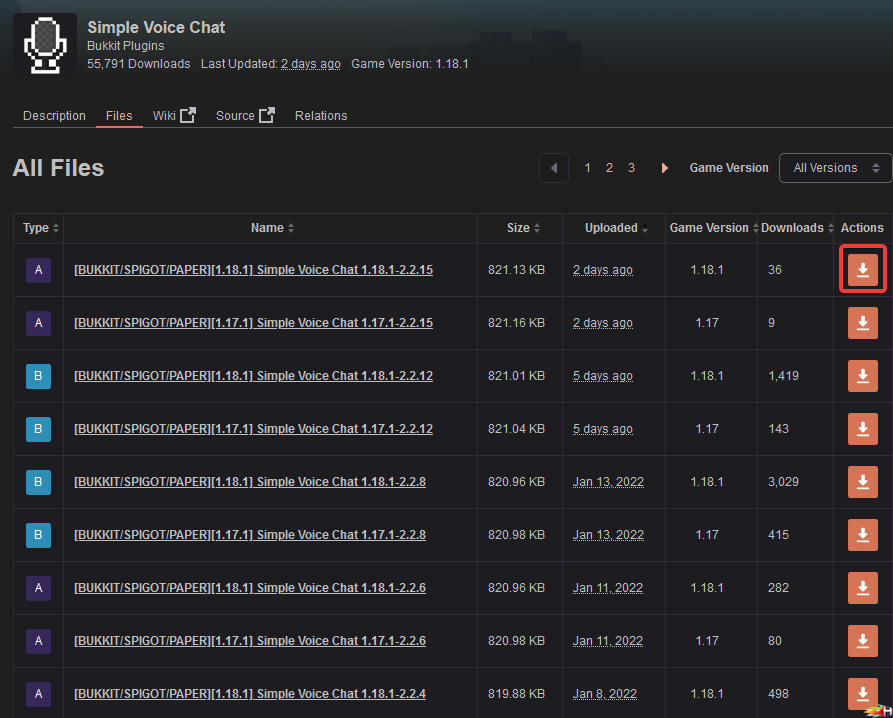Screen dimensions: 893x718
Task: Click Alpha type badge for 1.17.1-2.2.6
Action: click(38, 641)
